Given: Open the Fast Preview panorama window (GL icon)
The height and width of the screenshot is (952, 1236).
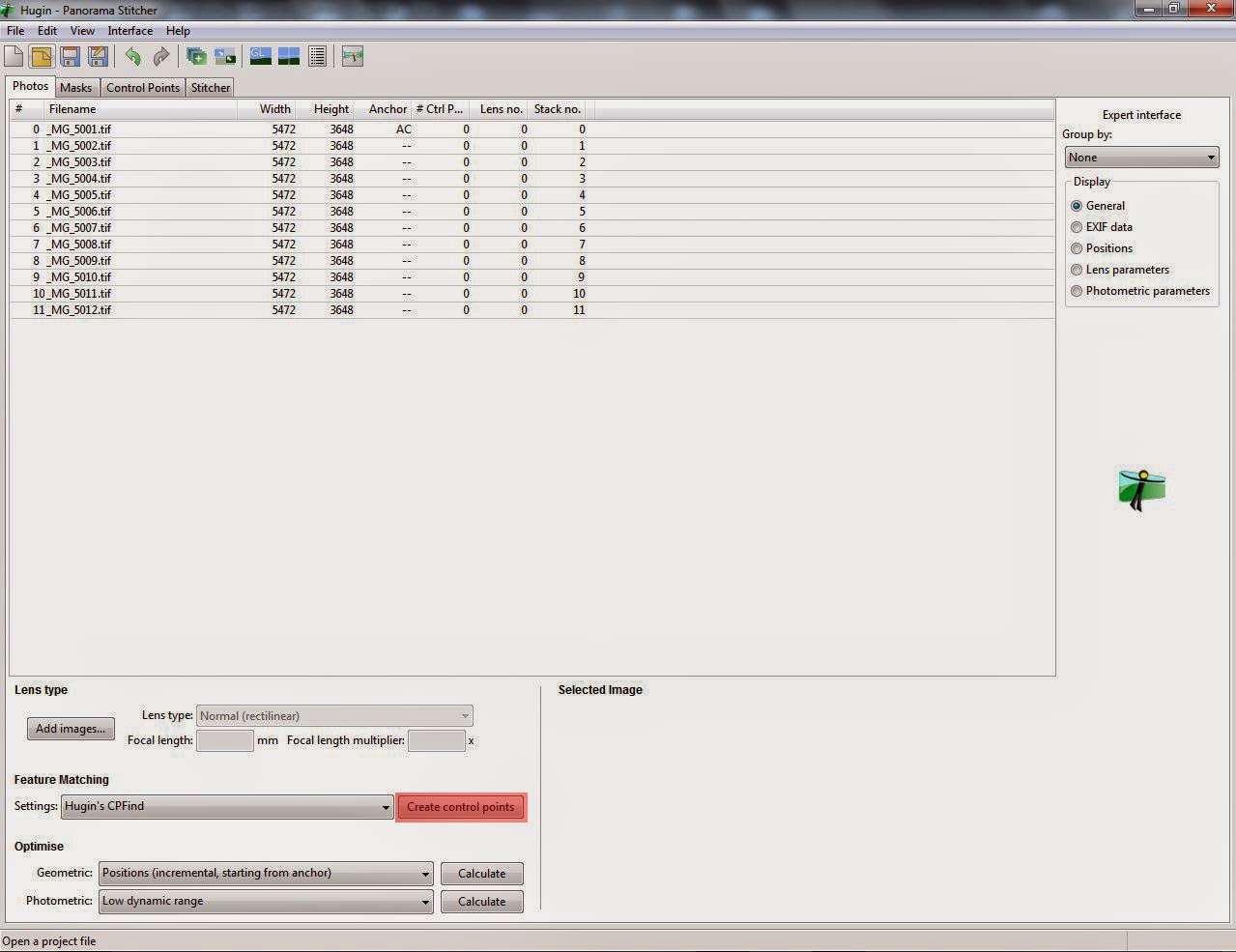Looking at the screenshot, I should pyautogui.click(x=260, y=56).
